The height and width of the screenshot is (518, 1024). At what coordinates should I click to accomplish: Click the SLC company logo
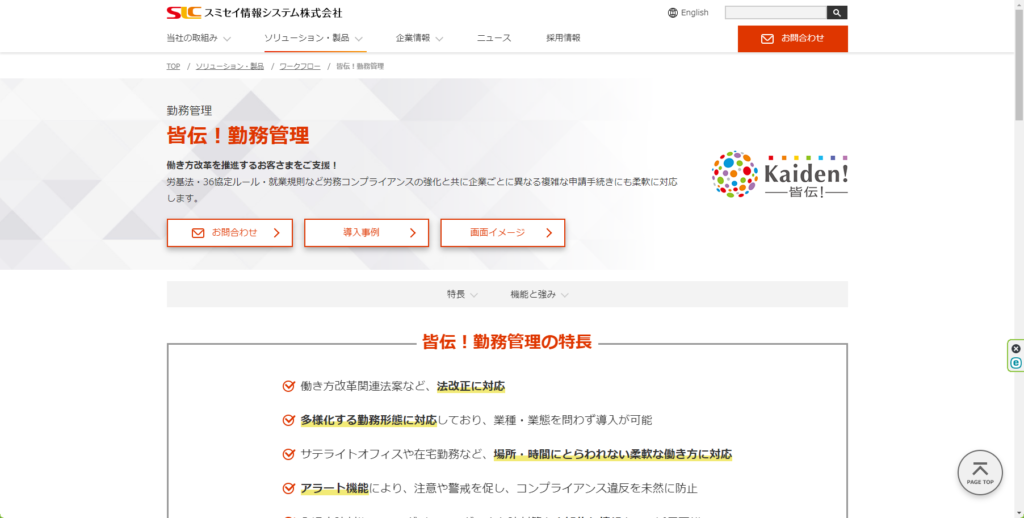point(184,12)
